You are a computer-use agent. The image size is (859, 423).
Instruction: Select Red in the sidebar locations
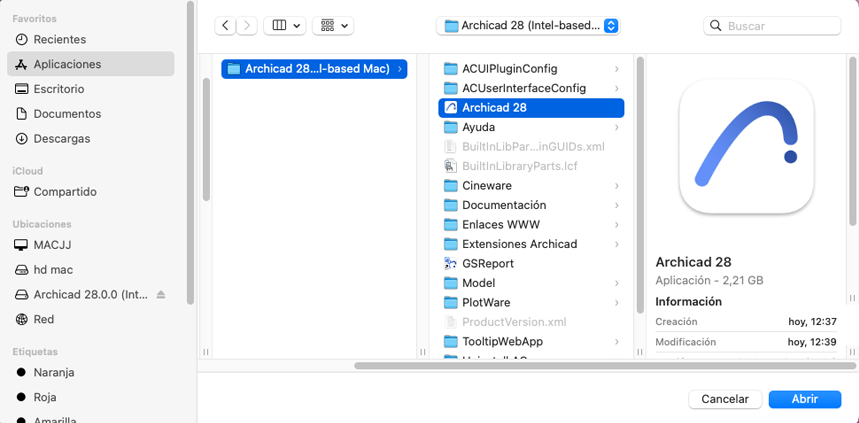[91, 319]
